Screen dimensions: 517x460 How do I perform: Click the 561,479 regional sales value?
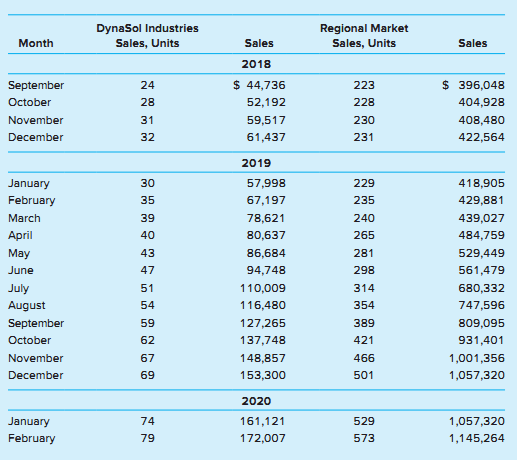(x=481, y=270)
